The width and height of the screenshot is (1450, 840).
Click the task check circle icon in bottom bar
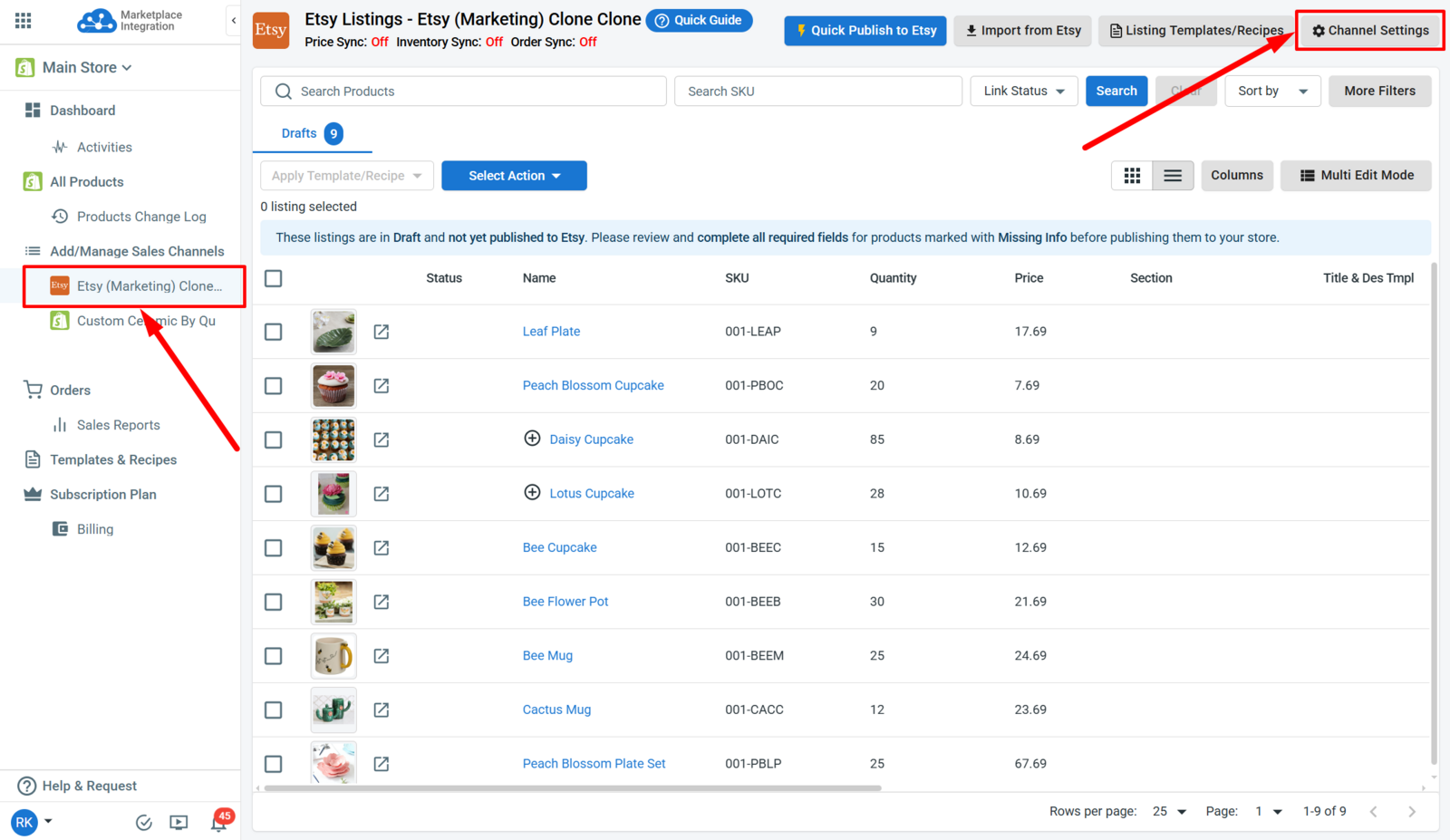click(143, 823)
